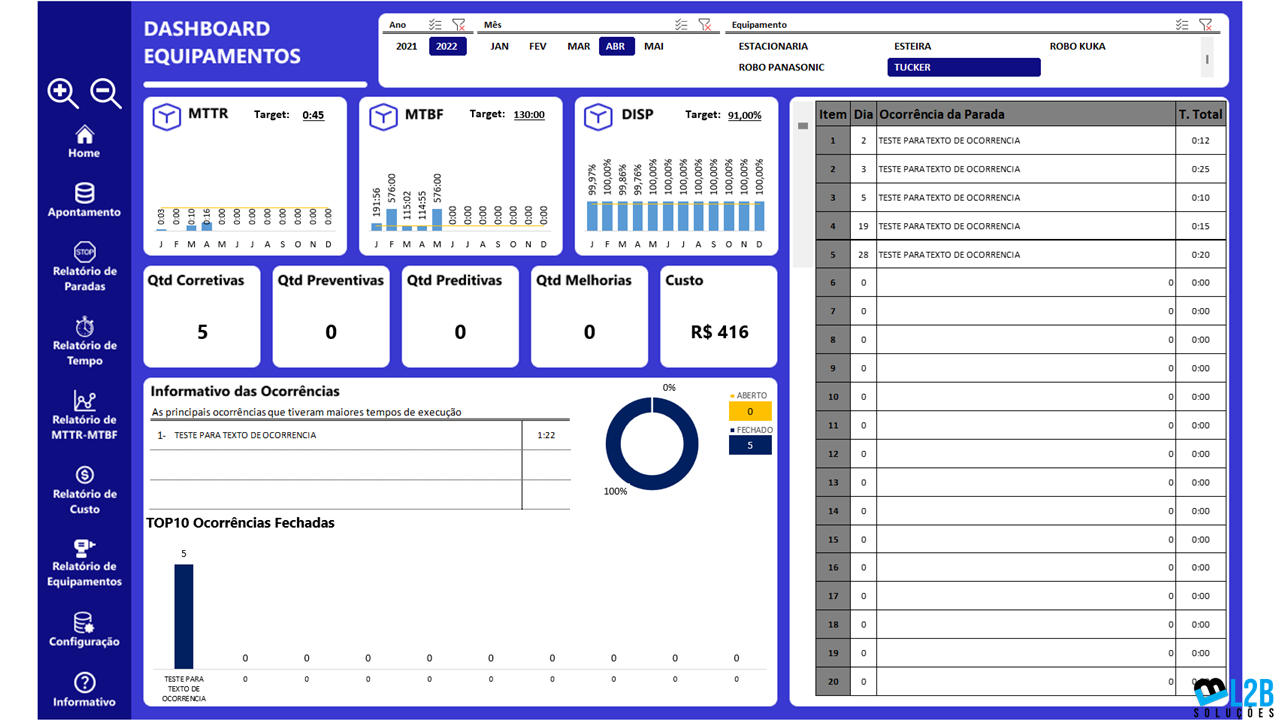This screenshot has height=720, width=1280.
Task: Toggle multi-select in the Equipamento slicer
Action: (1182, 25)
